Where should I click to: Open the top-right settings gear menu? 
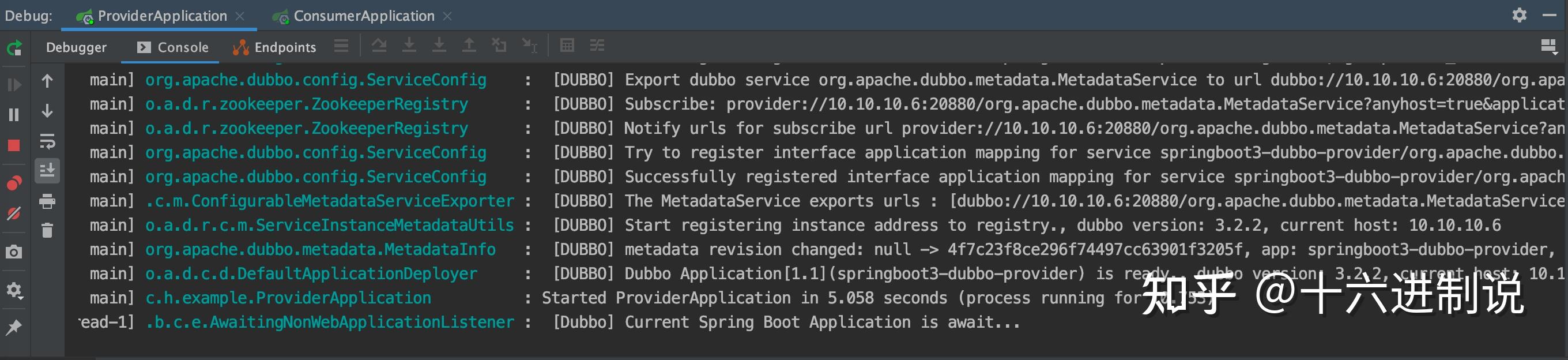point(1520,15)
